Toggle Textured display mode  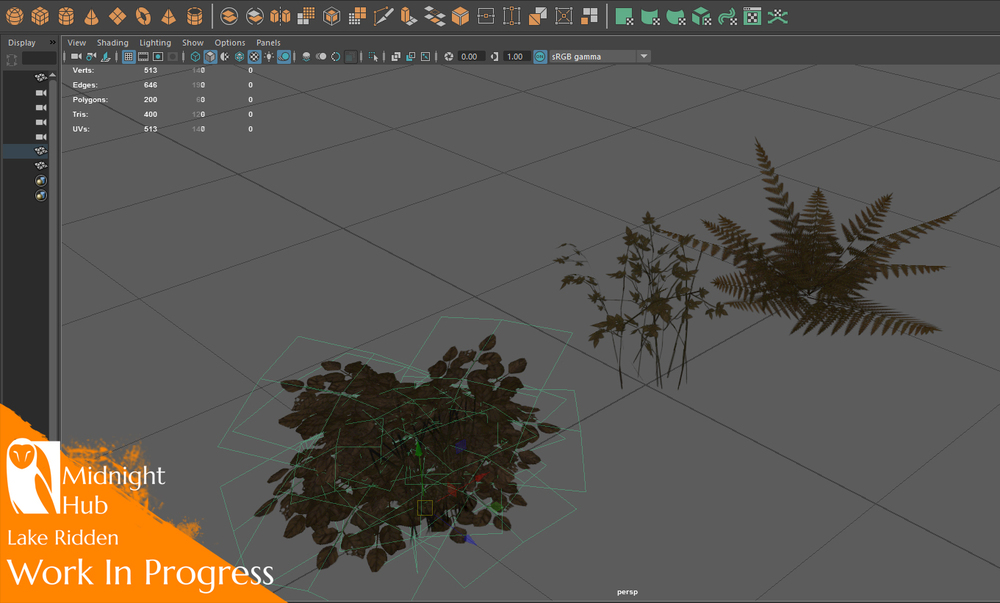tap(254, 57)
